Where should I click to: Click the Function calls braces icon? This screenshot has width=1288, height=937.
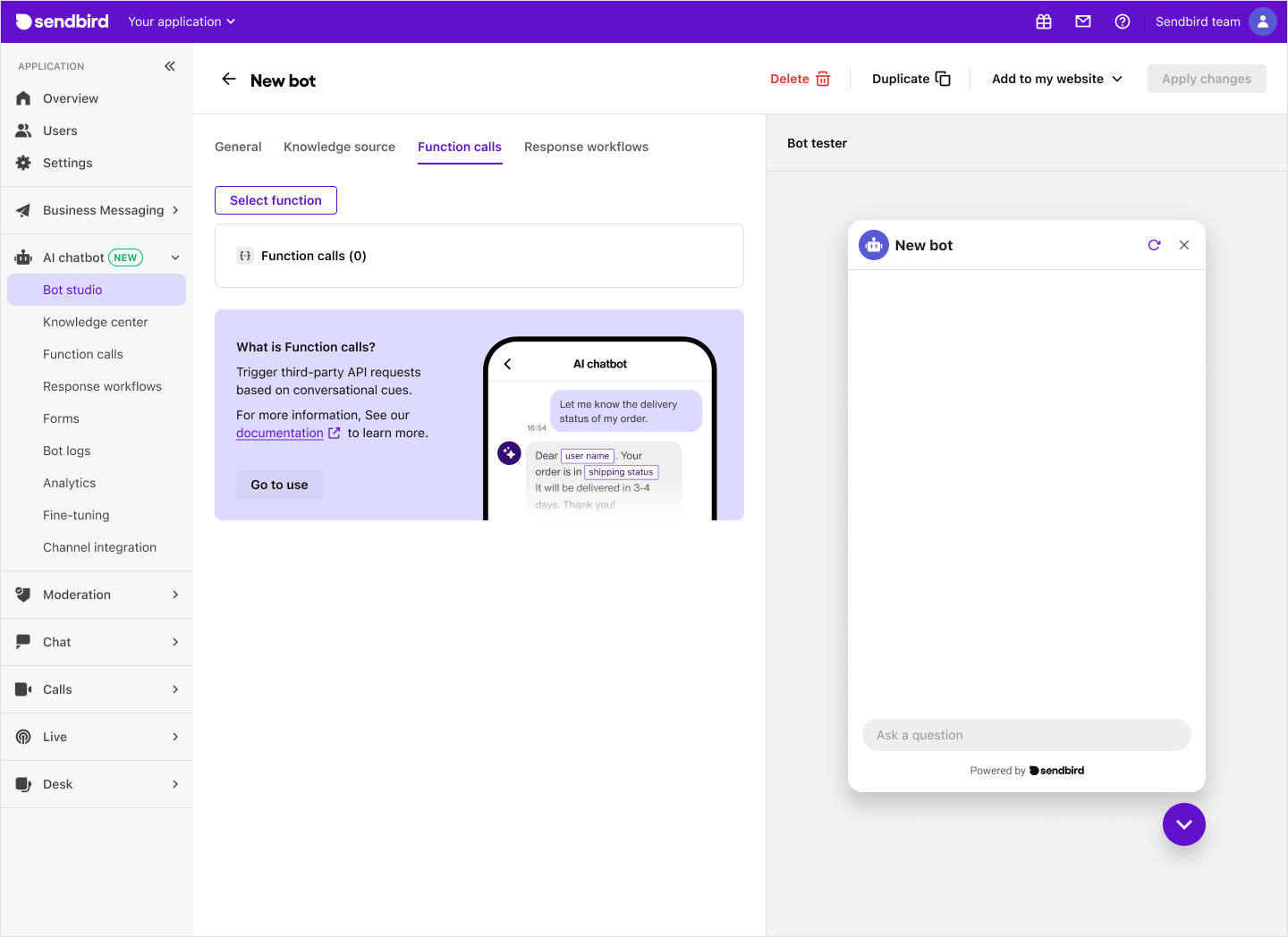(245, 256)
